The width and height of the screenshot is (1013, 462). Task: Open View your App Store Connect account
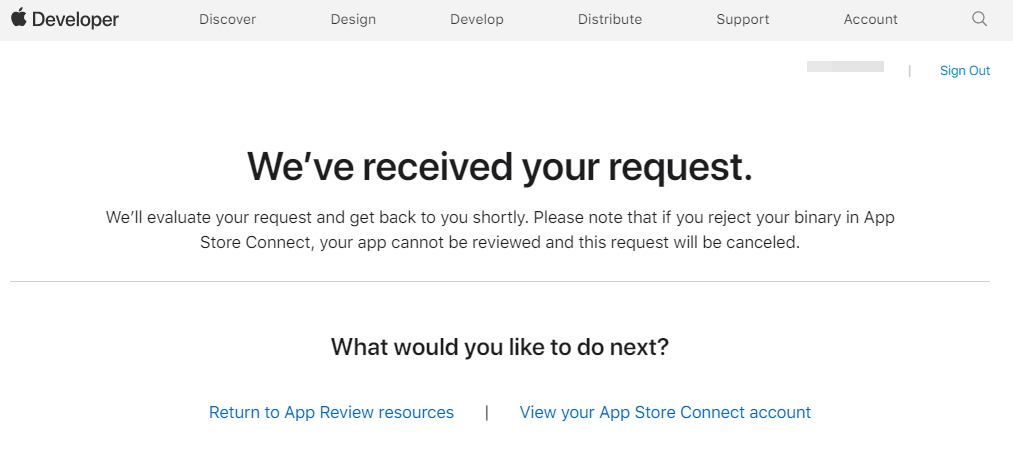[665, 412]
